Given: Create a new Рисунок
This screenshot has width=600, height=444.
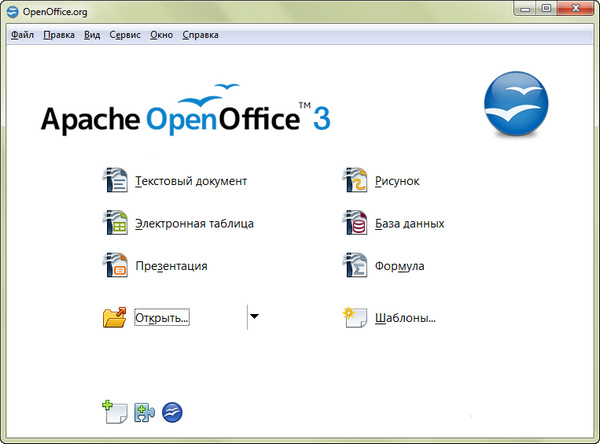Looking at the screenshot, I should click(x=397, y=181).
